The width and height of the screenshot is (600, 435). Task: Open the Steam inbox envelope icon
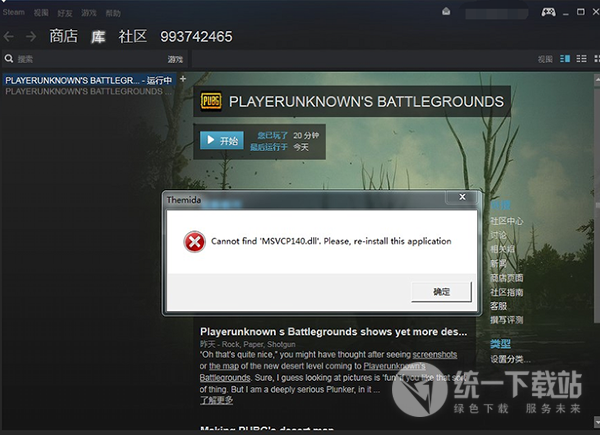[x=445, y=12]
